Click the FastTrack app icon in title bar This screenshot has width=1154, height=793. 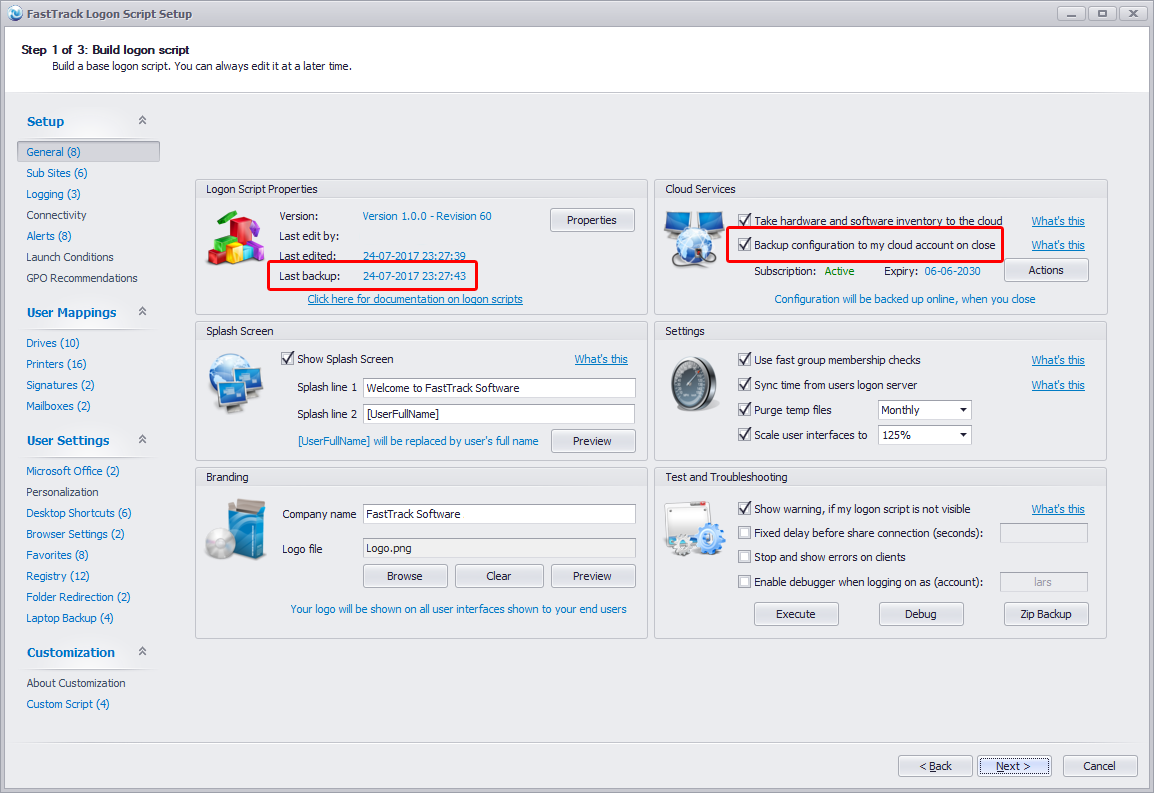pyautogui.click(x=15, y=13)
